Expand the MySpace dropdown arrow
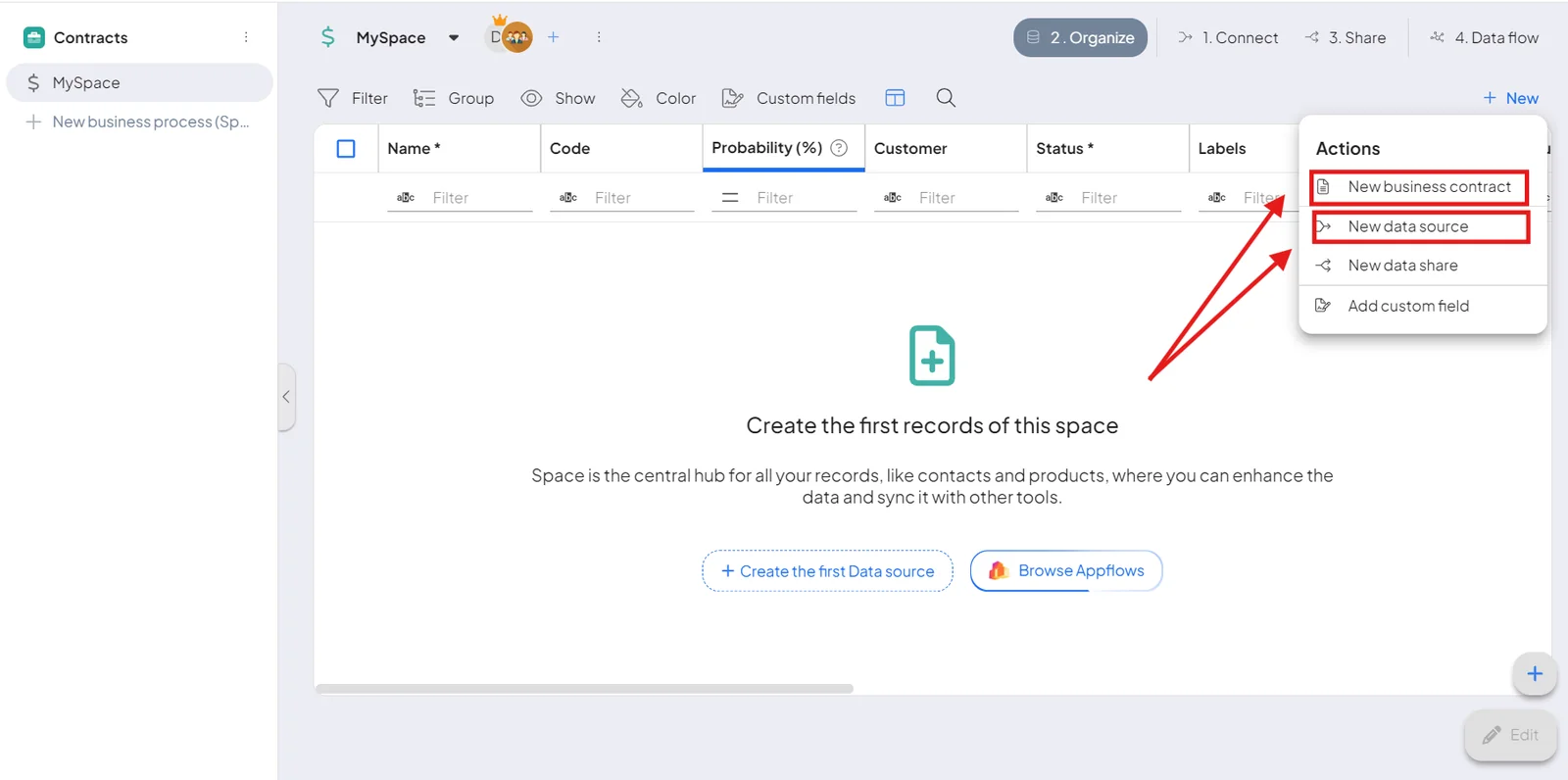The height and width of the screenshot is (780, 1568). coord(454,37)
